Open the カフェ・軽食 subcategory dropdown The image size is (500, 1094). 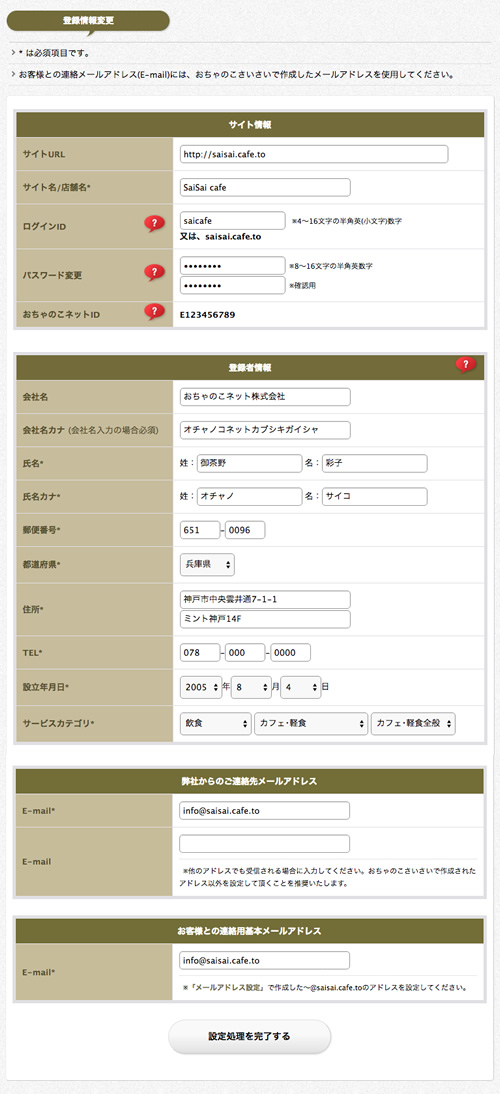click(x=311, y=724)
